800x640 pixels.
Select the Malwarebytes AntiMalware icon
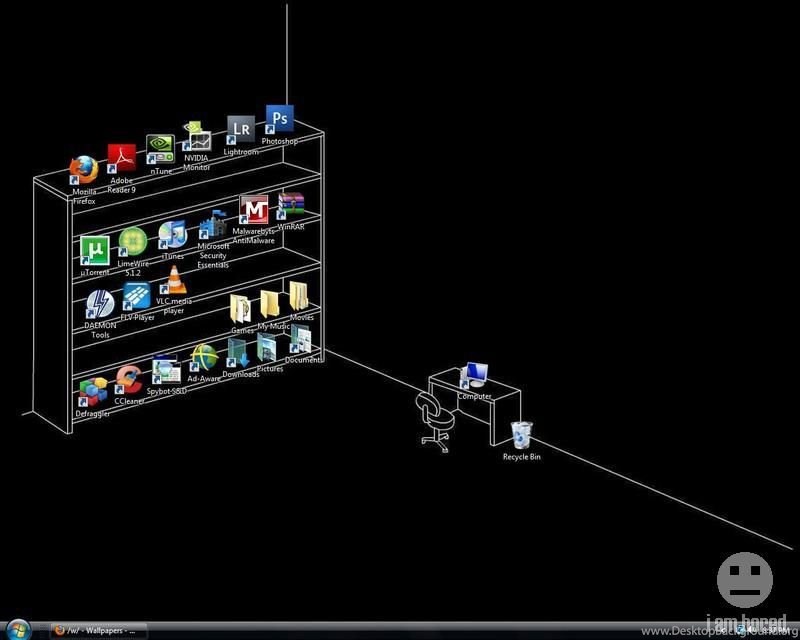(x=254, y=210)
